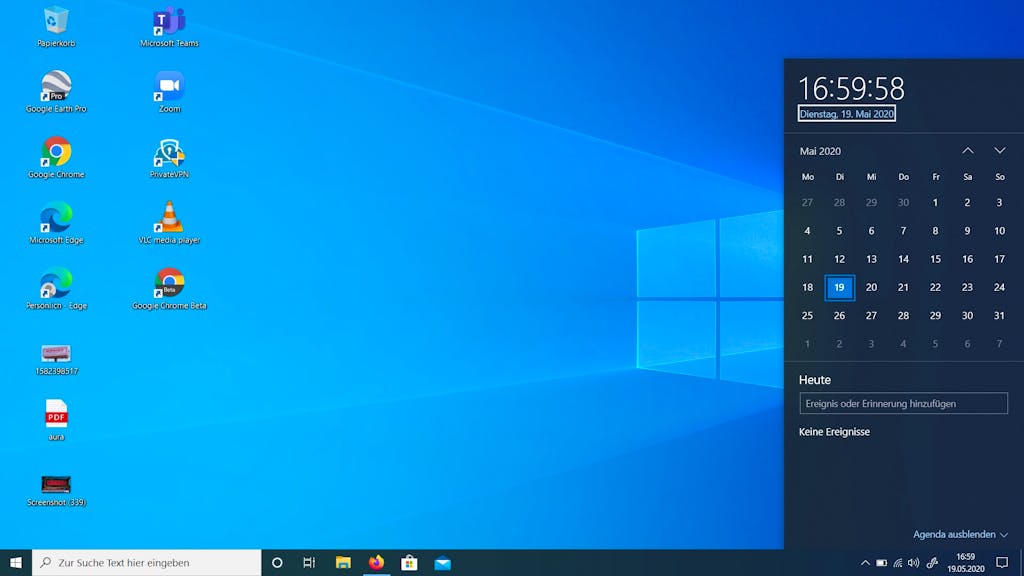This screenshot has width=1024, height=576.
Task: Select May 12 in the calendar
Action: tap(839, 259)
